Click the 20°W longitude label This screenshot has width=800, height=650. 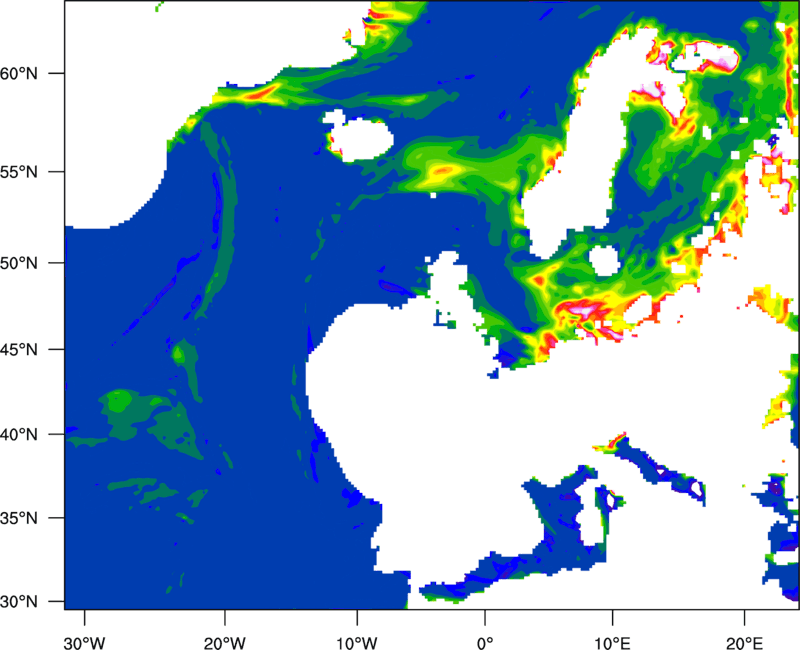(225, 643)
